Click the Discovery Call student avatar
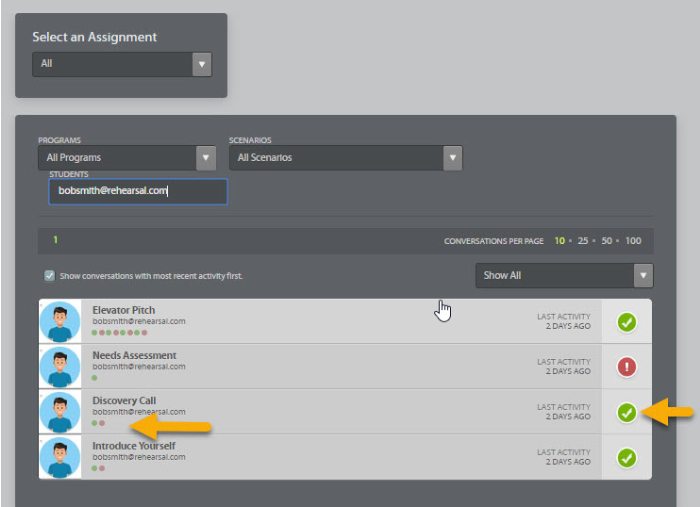700x507 pixels. [60, 412]
